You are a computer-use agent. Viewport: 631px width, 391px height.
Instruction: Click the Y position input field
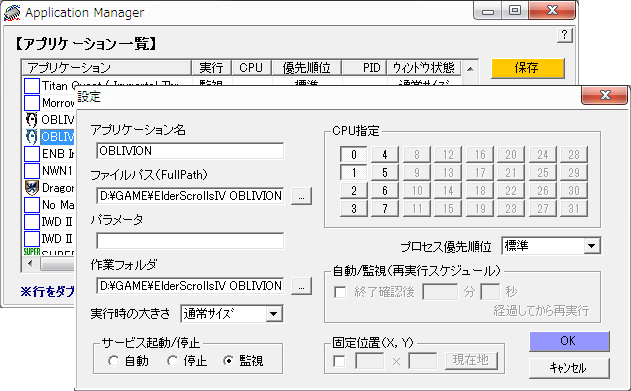coord(423,361)
